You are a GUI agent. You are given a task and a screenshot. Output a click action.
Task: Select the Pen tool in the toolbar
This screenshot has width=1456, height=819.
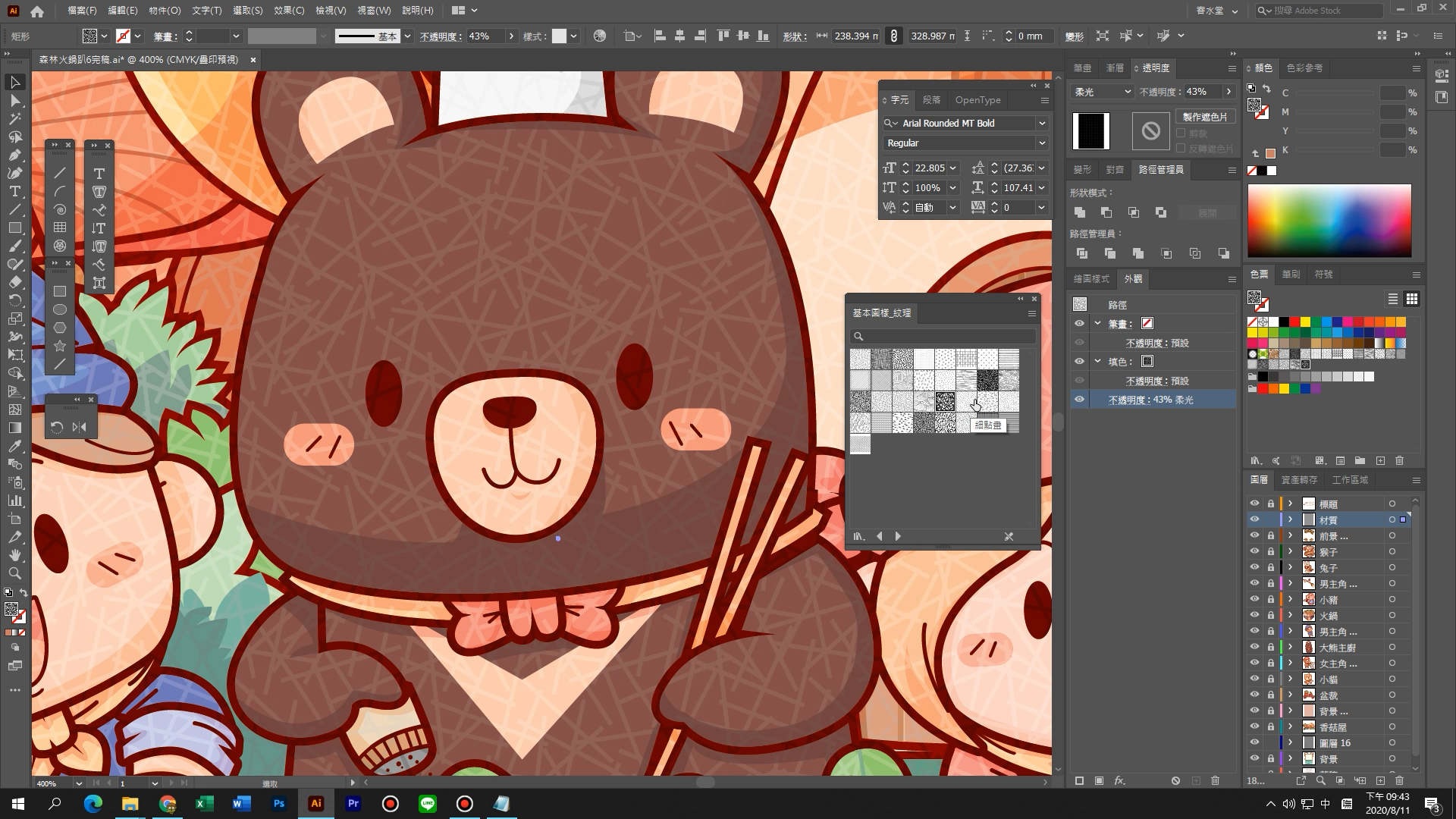click(14, 155)
